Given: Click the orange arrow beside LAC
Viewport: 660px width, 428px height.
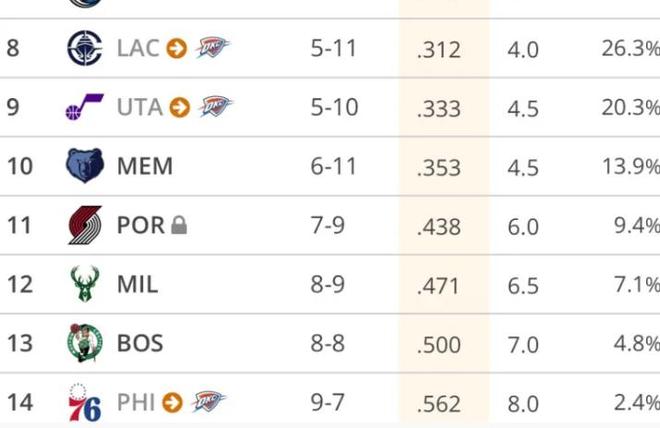Looking at the screenshot, I should point(177,48).
